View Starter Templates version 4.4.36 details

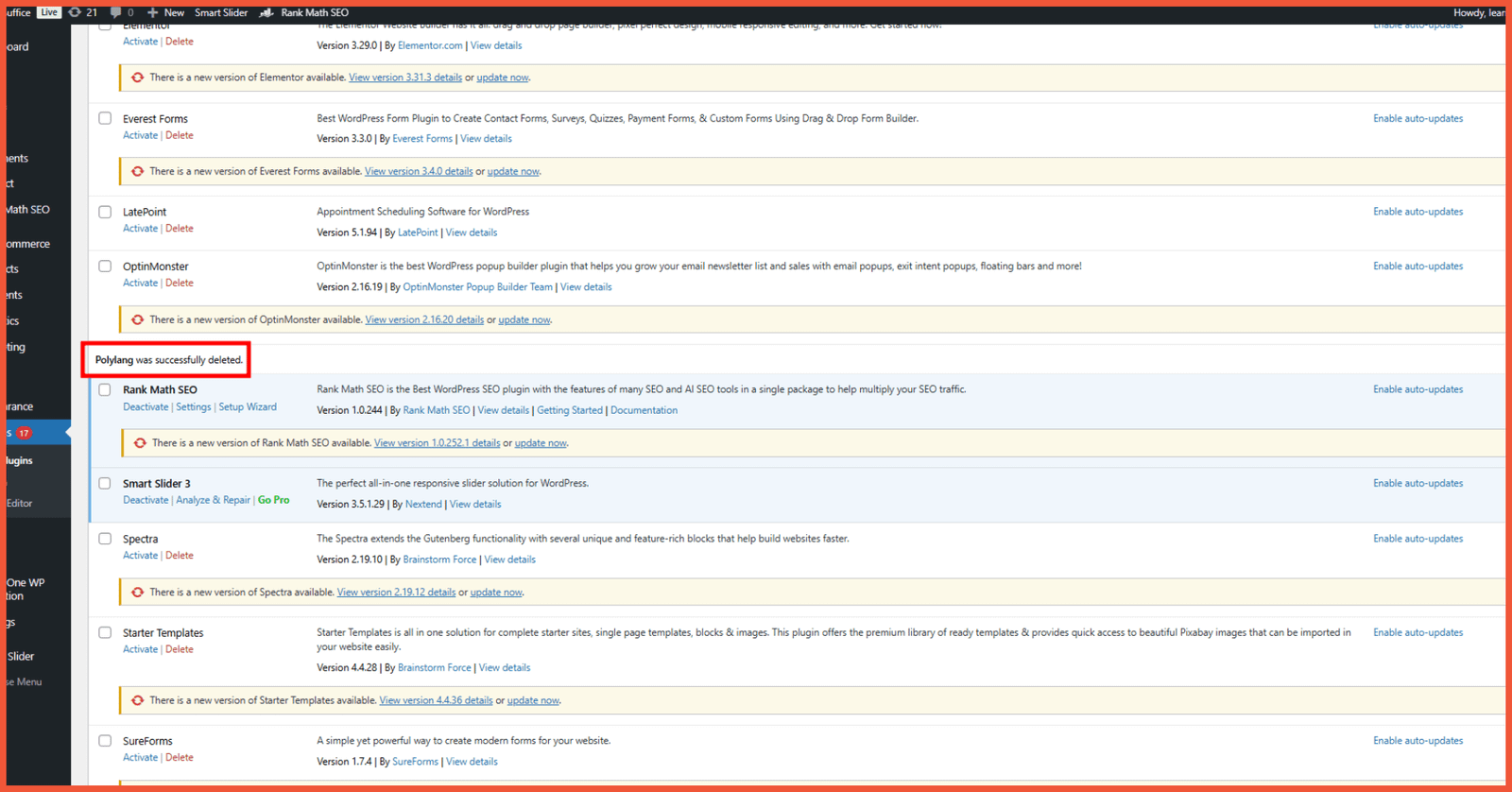tap(436, 700)
